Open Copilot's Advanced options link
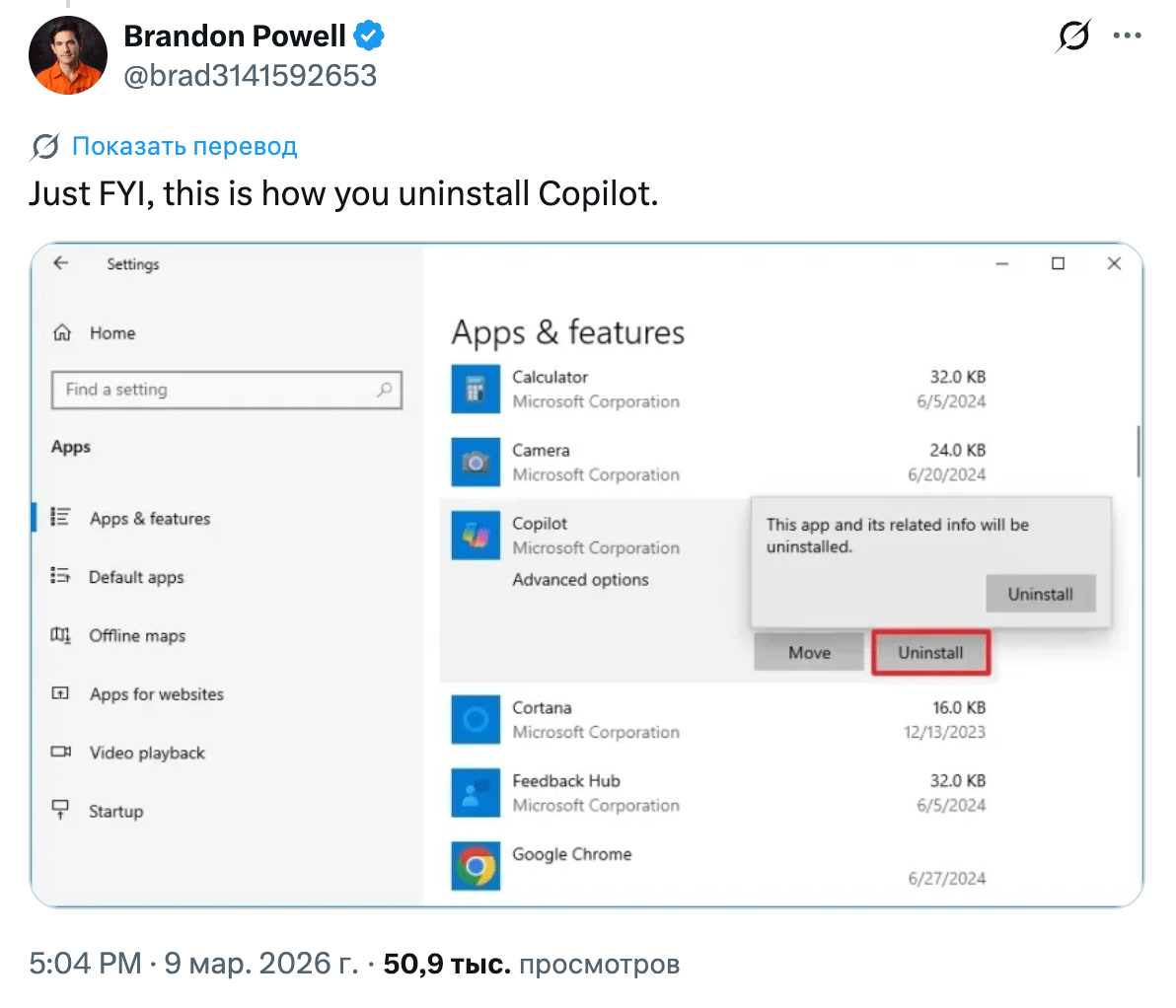 pos(580,580)
